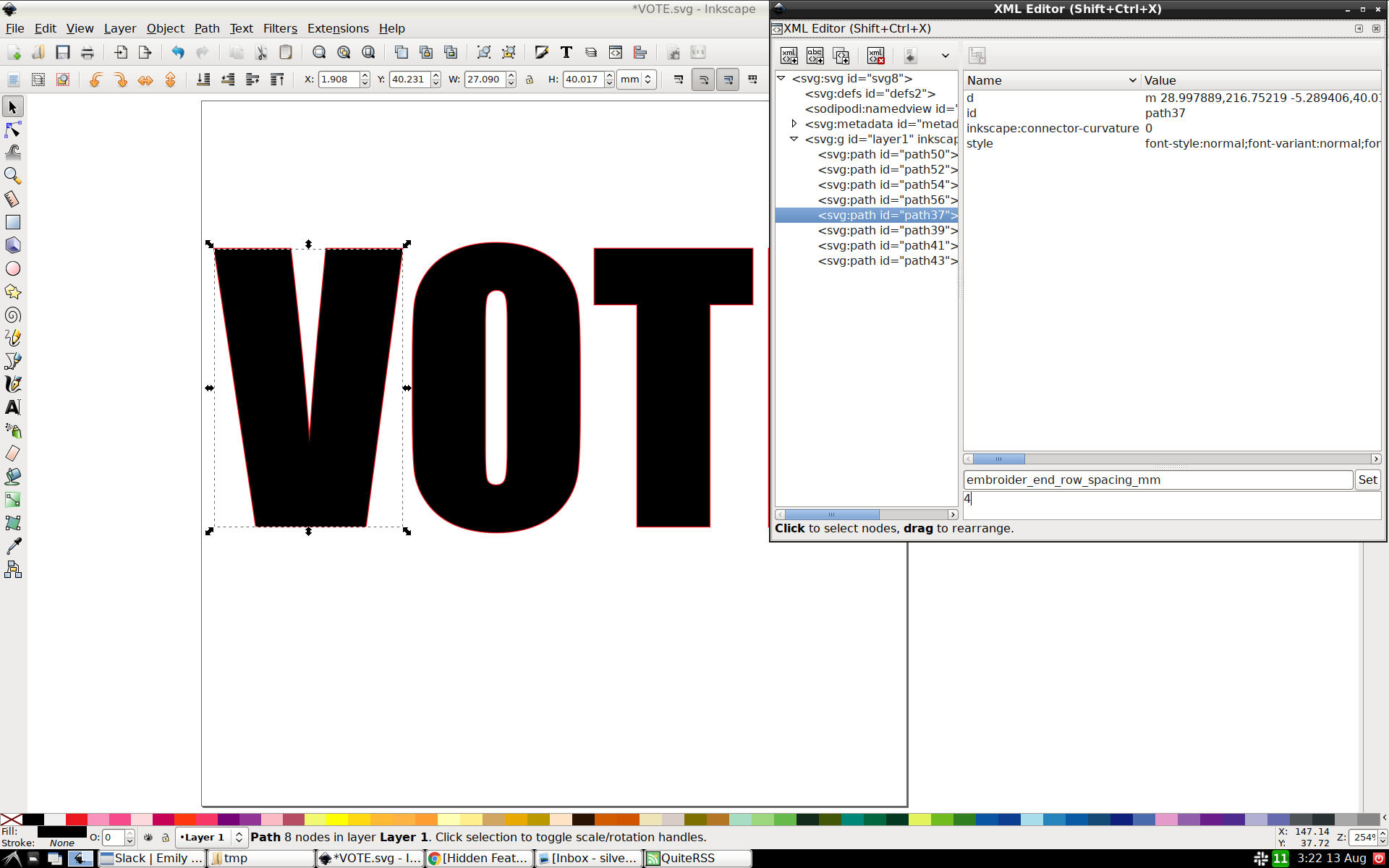1389x868 pixels.
Task: Select the Paint Bucket fill tool
Action: tap(13, 477)
